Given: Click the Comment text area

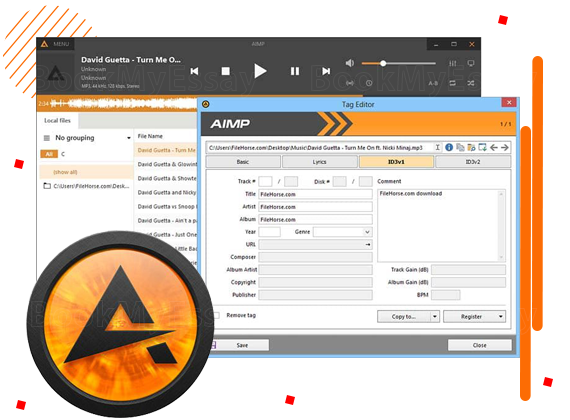Looking at the screenshot, I should pyautogui.click(x=441, y=225).
